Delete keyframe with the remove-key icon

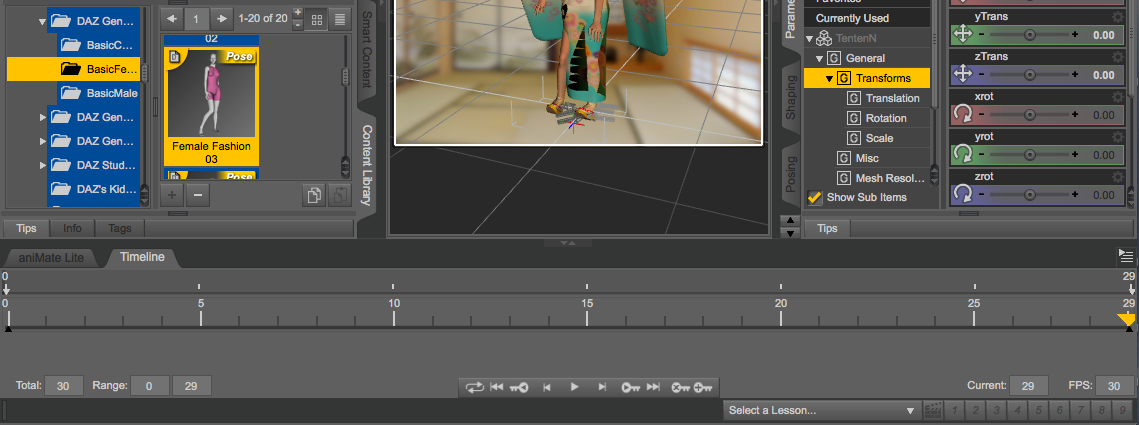tap(681, 387)
